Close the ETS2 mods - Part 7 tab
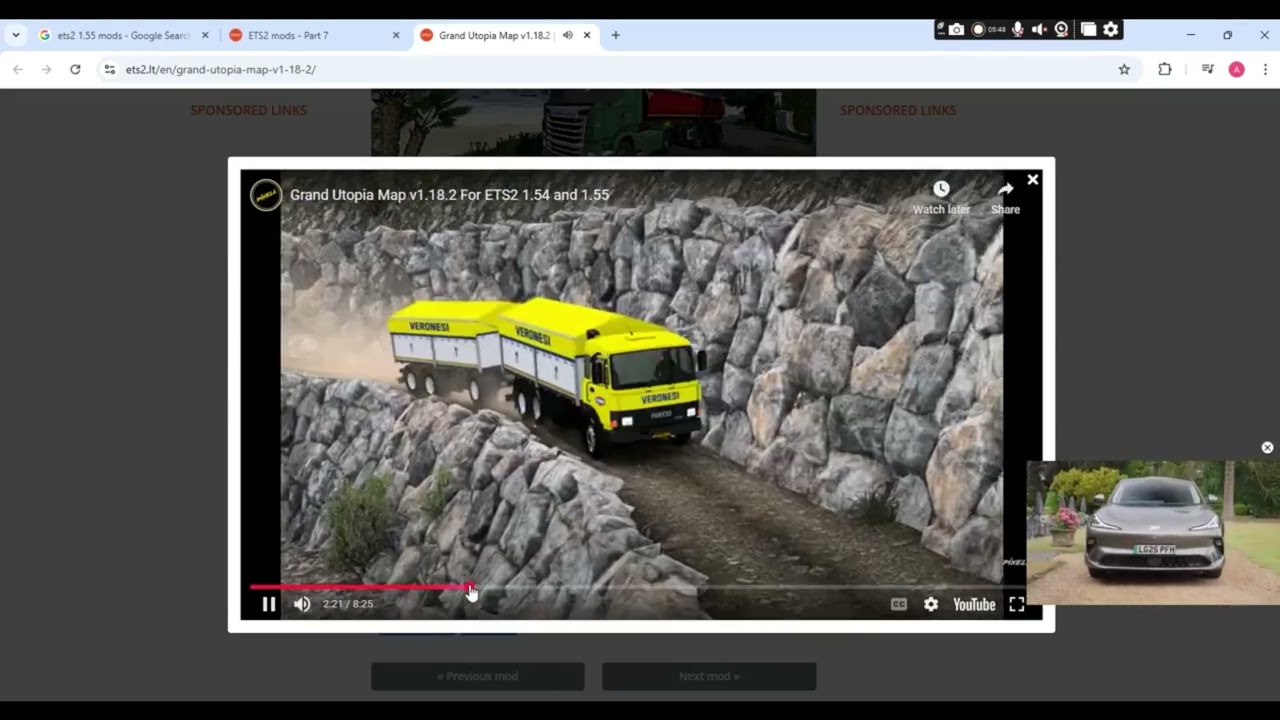Screen dimensions: 1280x720 (x=396, y=35)
